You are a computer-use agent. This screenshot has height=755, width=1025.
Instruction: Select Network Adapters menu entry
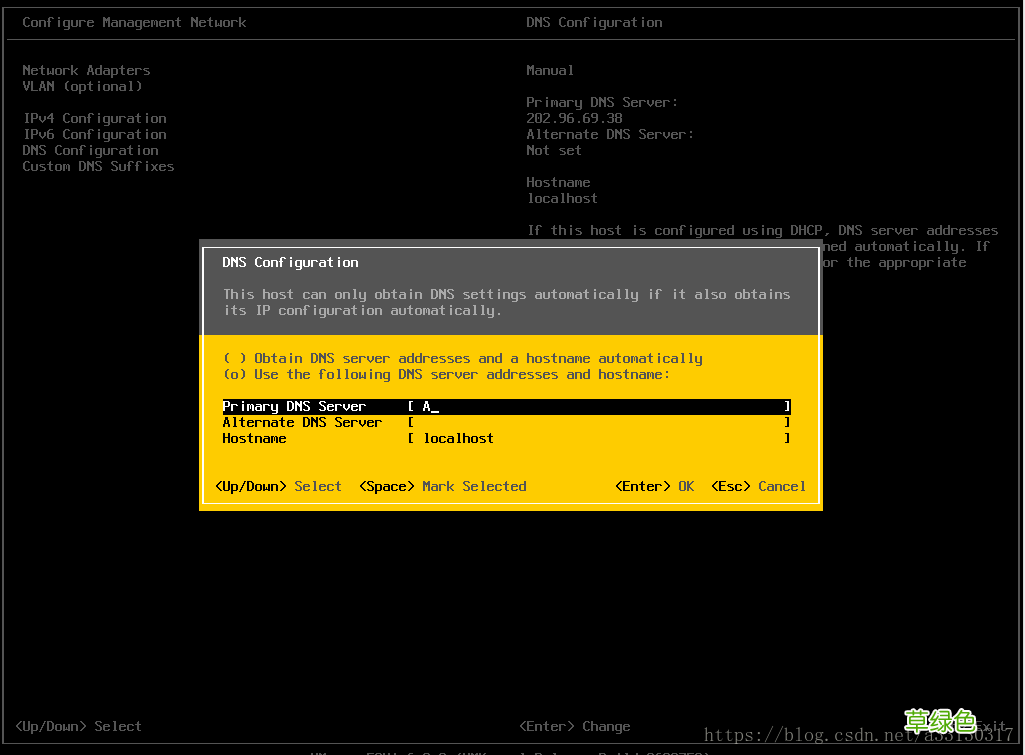[86, 70]
